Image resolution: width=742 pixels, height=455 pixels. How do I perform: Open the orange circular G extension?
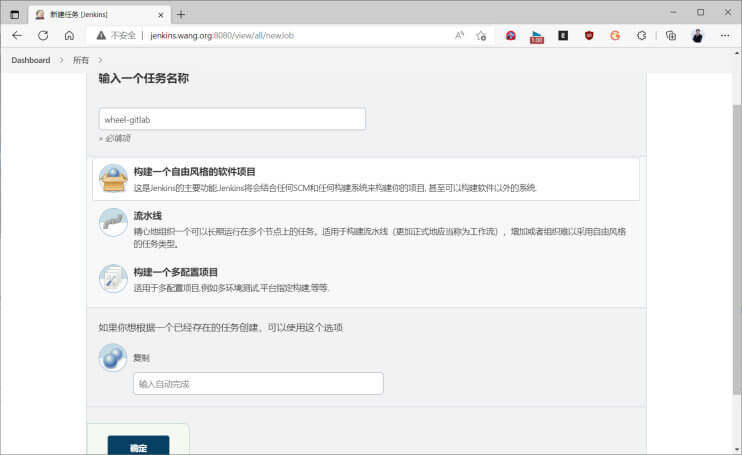(x=615, y=35)
